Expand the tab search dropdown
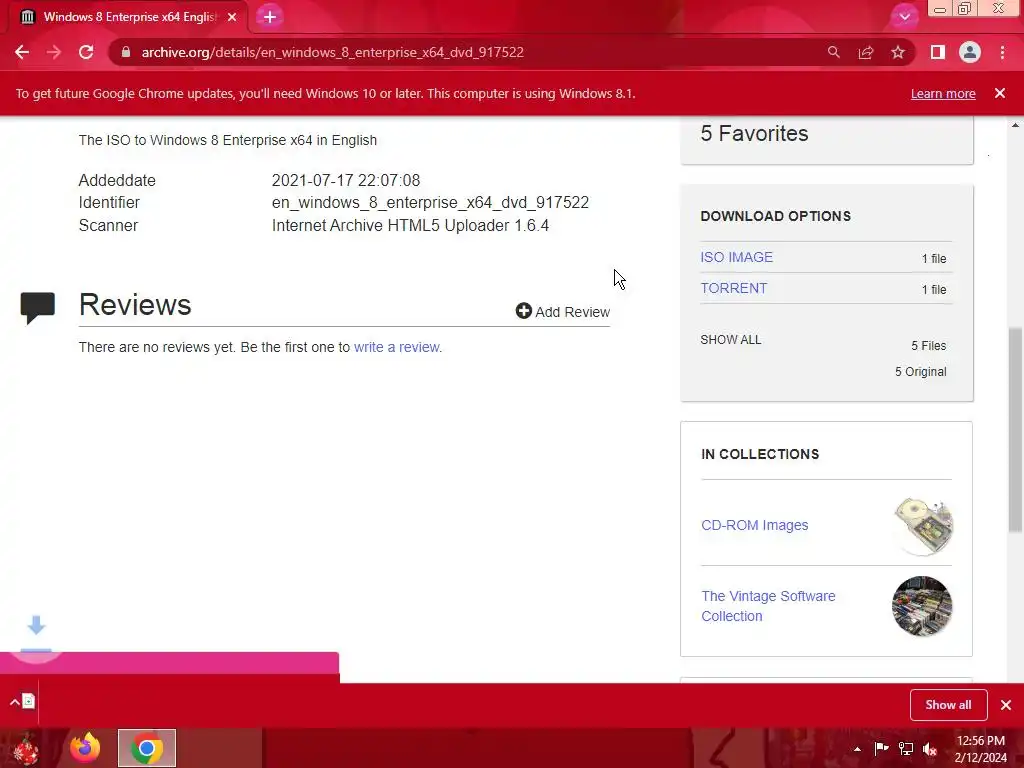Viewport: 1024px width, 768px height. click(x=904, y=17)
